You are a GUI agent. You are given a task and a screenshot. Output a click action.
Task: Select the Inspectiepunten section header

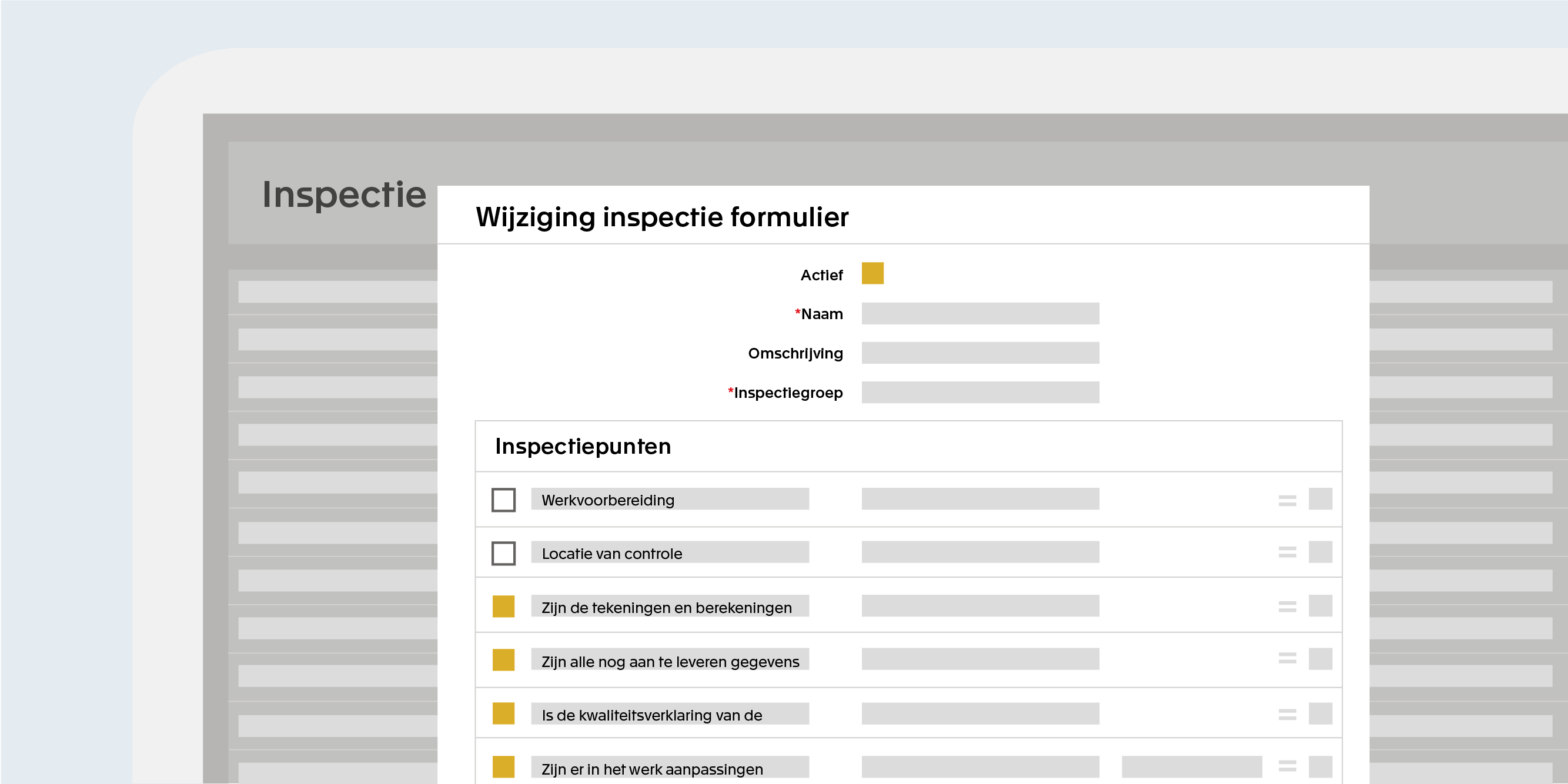click(x=583, y=446)
